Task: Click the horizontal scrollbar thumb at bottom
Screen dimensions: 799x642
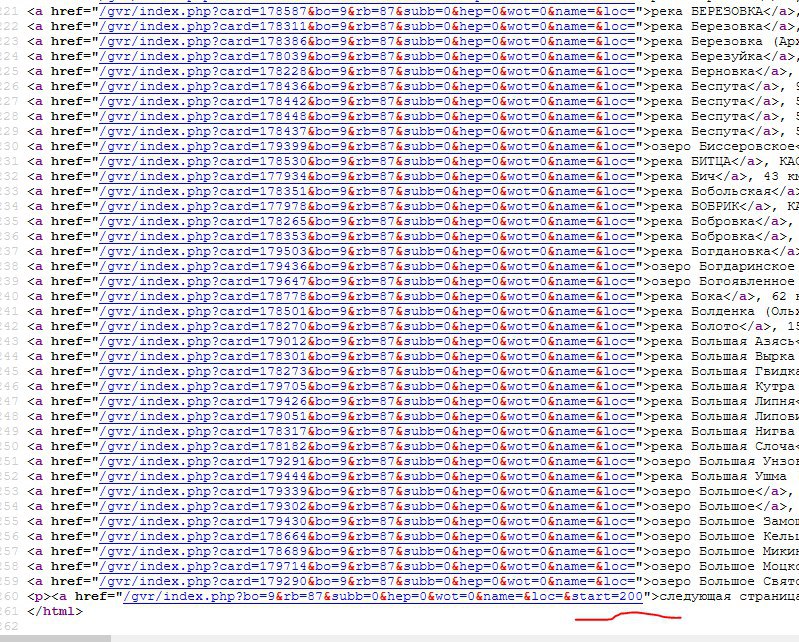Action: [x=55, y=638]
